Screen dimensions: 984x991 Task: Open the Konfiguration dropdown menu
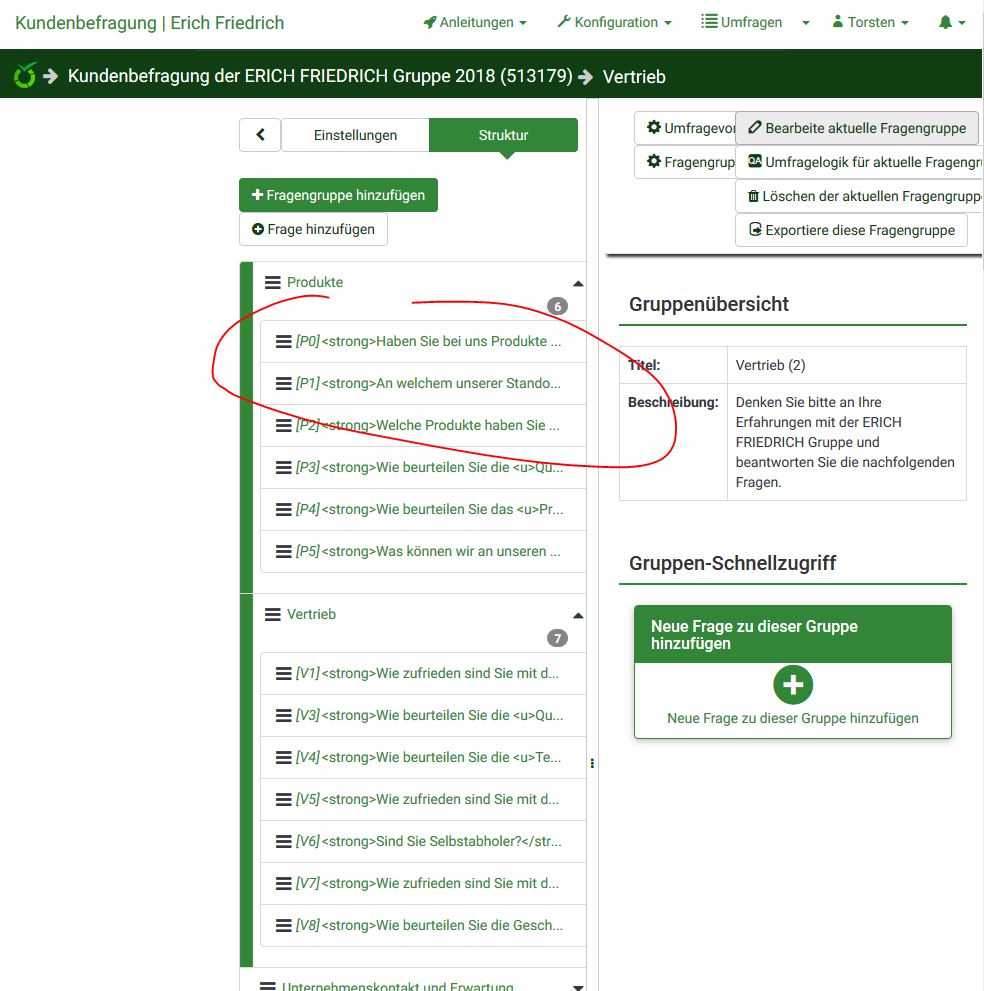click(613, 22)
